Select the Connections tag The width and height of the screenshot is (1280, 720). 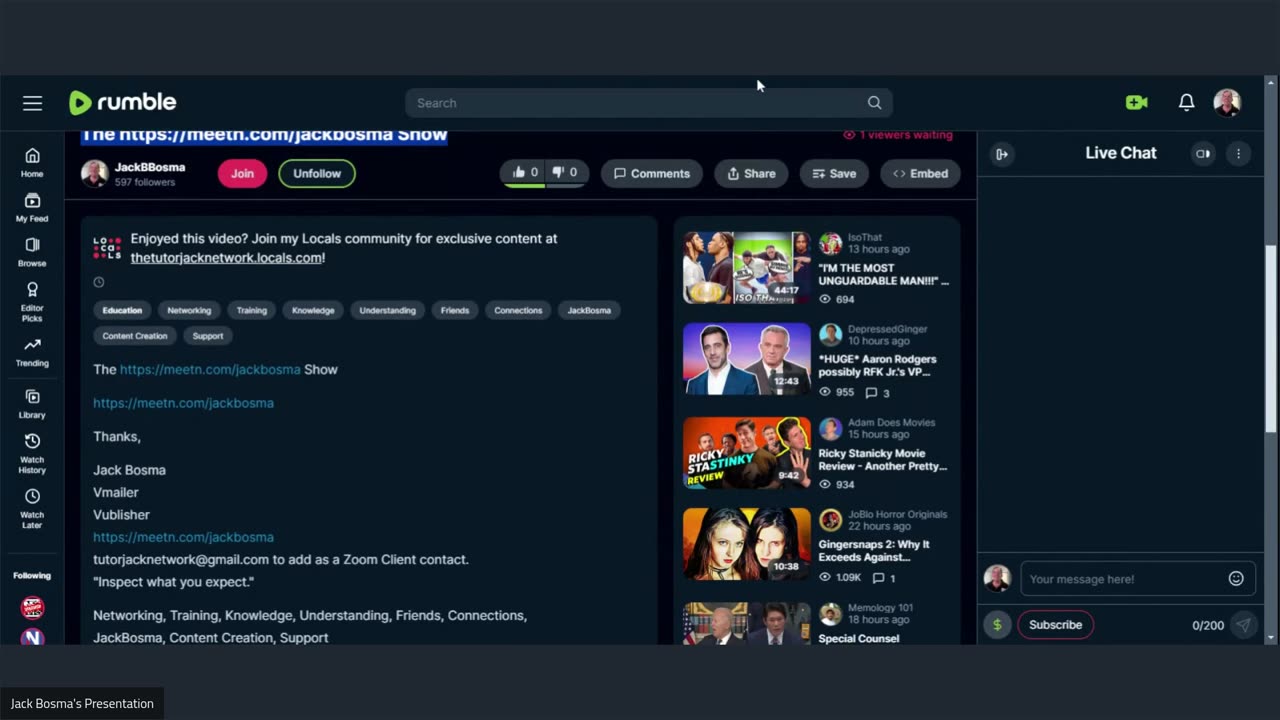(x=518, y=310)
